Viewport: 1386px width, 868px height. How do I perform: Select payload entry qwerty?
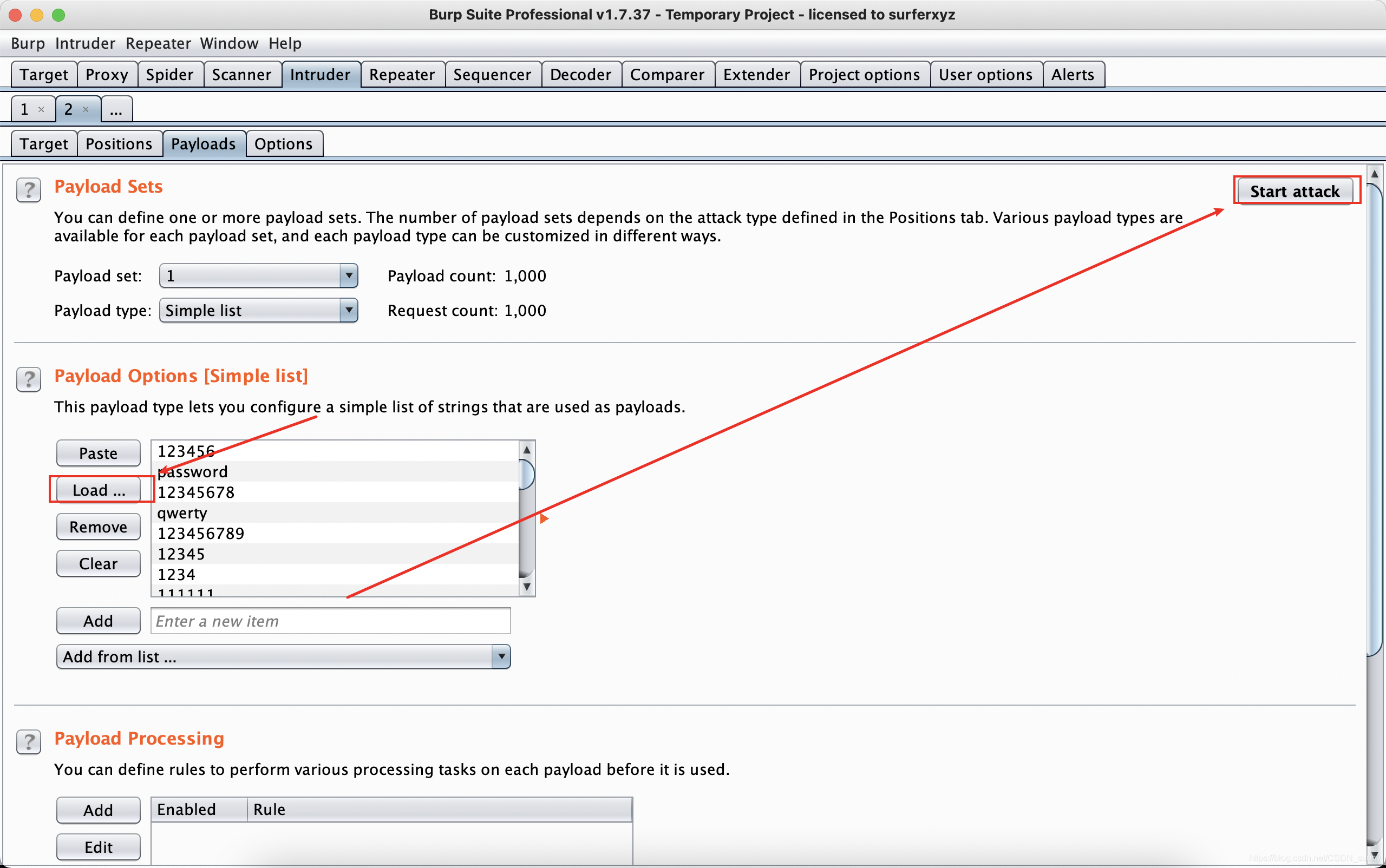tap(335, 512)
